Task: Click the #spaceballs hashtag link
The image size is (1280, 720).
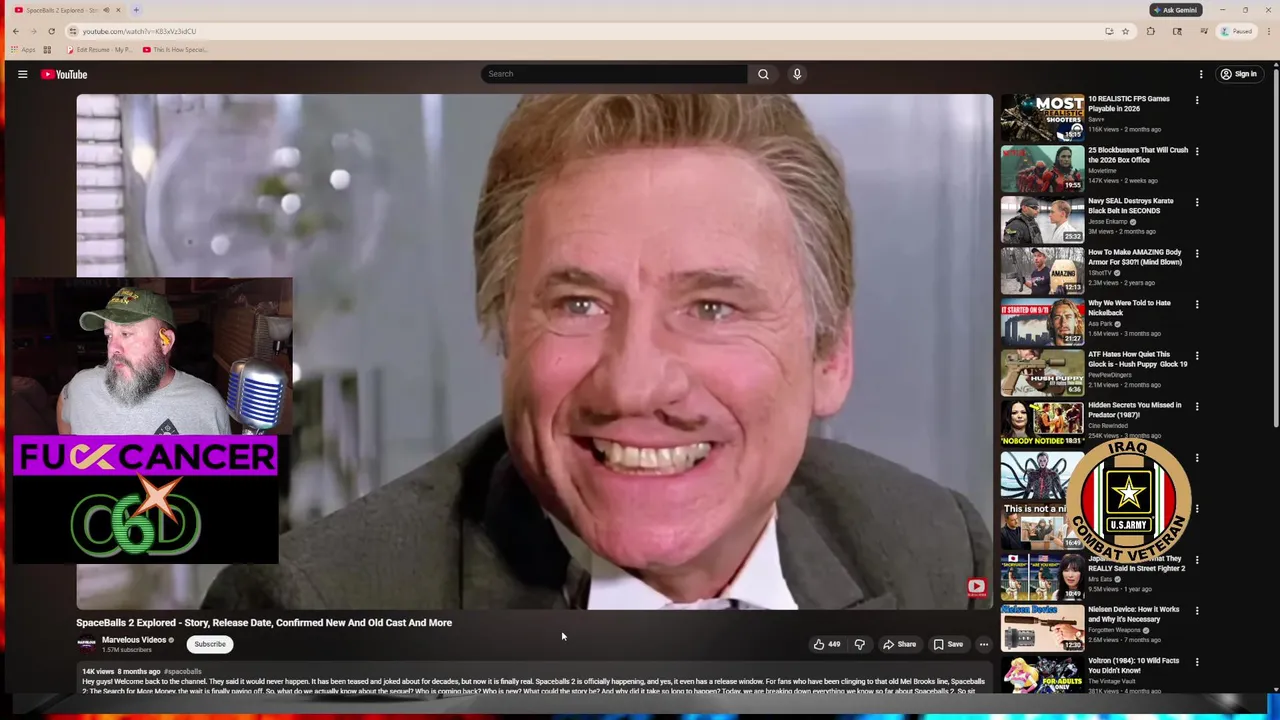Action: [183, 672]
